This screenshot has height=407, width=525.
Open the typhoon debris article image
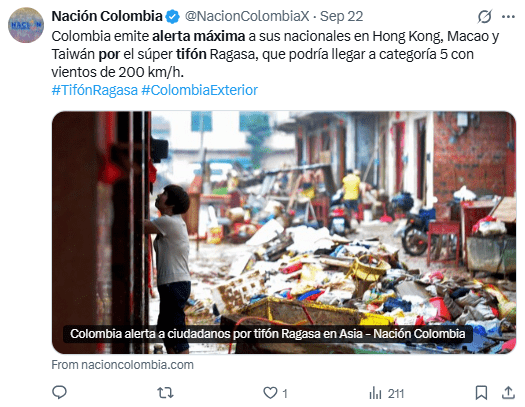click(x=284, y=232)
